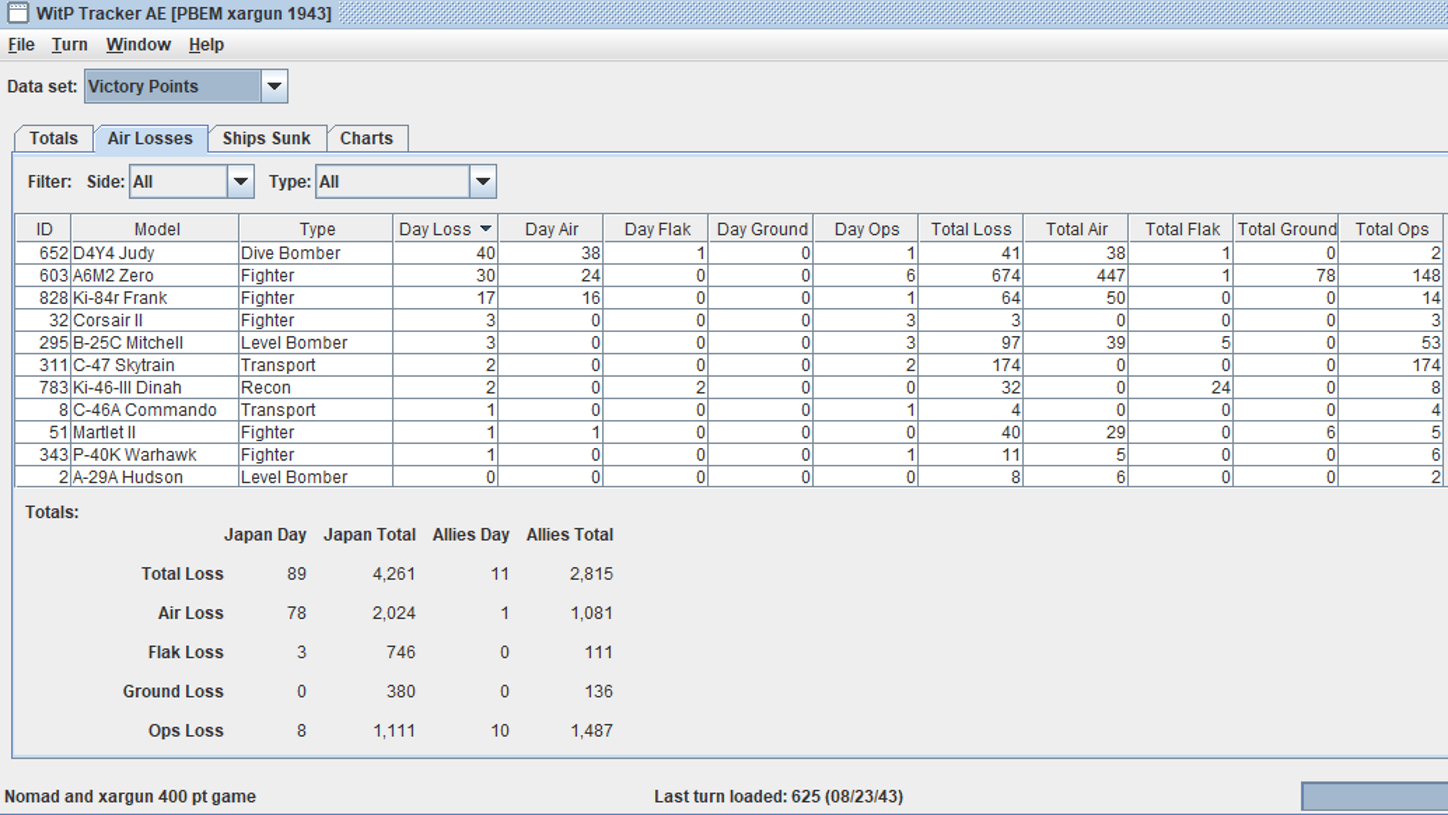Click the window icon in title bar

click(17, 13)
